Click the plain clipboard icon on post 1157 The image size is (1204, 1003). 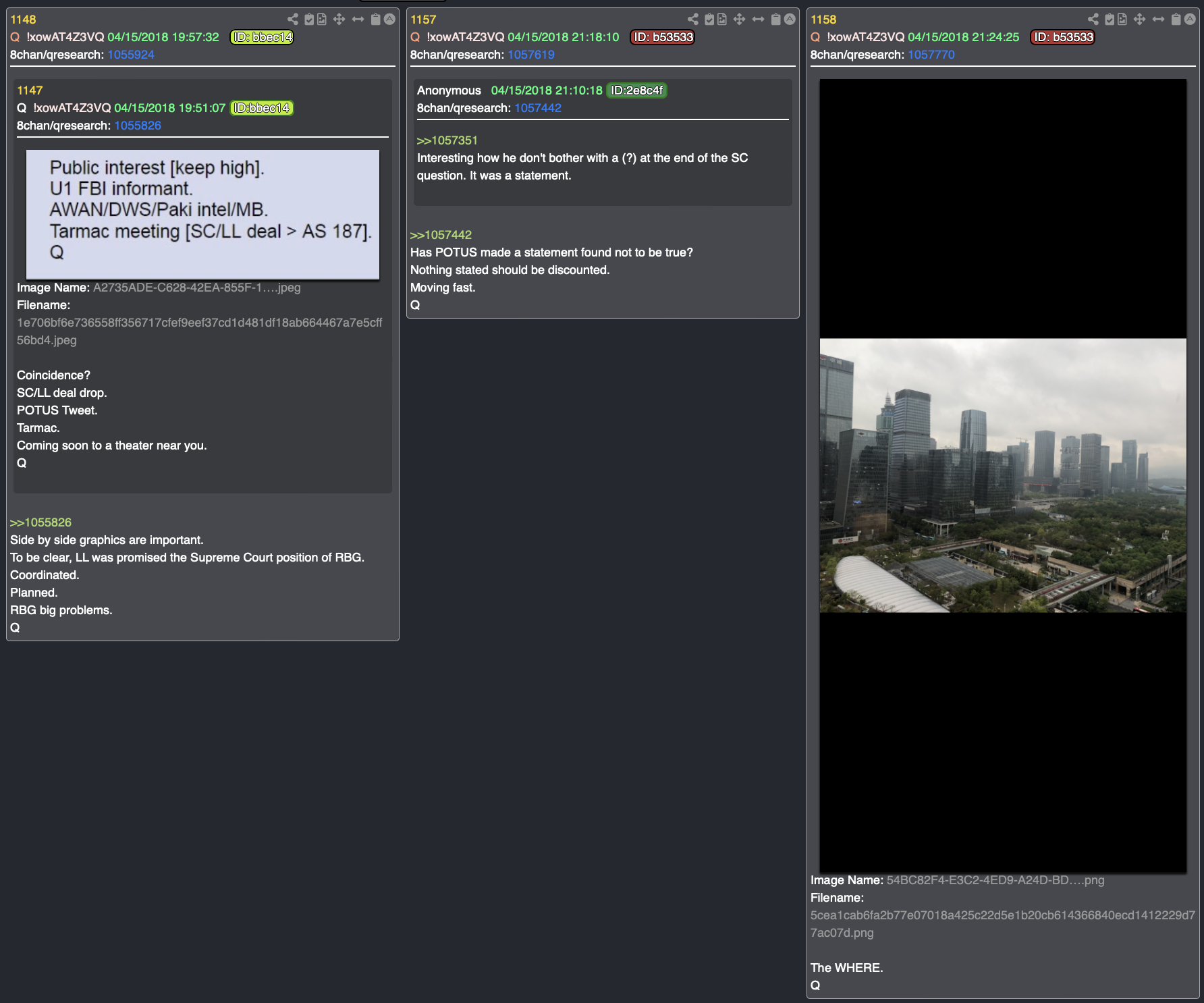click(x=776, y=20)
